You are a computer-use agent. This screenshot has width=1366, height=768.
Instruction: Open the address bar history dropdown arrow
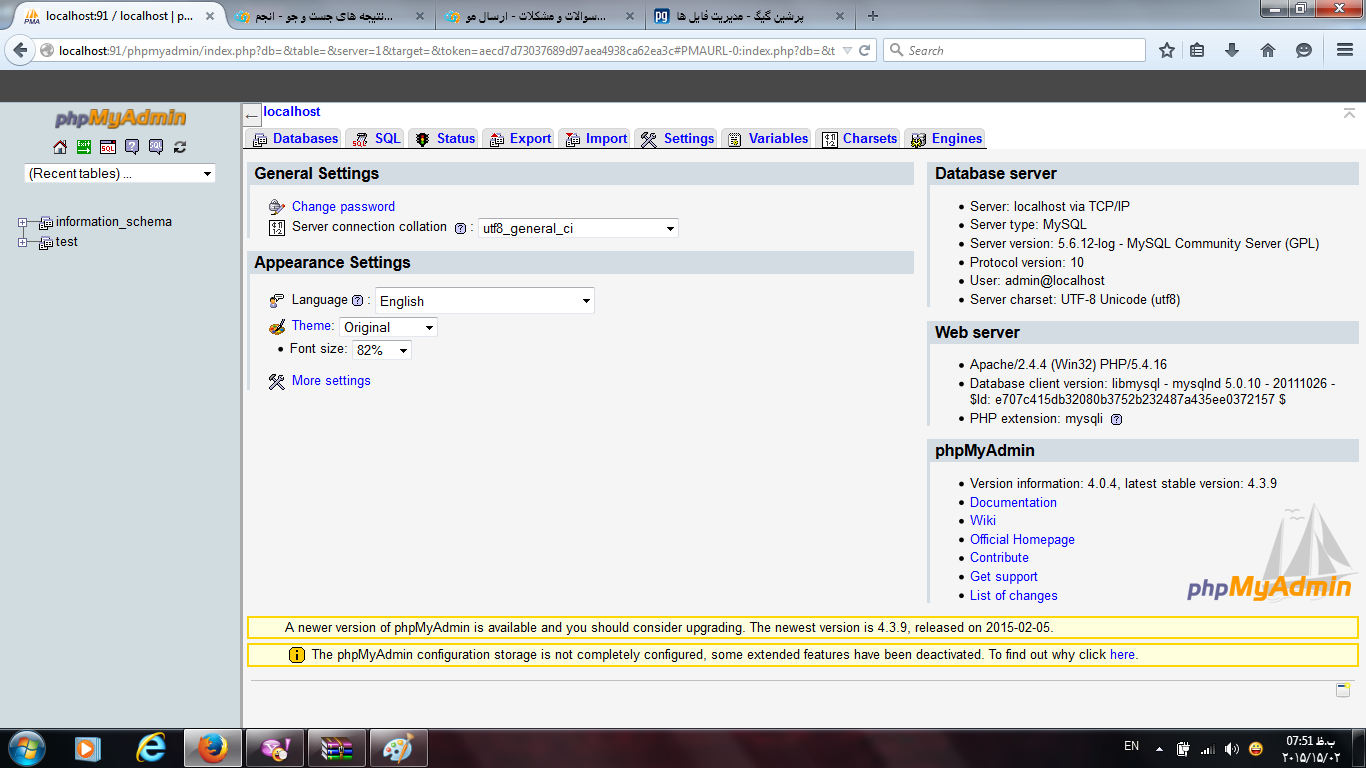(x=847, y=50)
